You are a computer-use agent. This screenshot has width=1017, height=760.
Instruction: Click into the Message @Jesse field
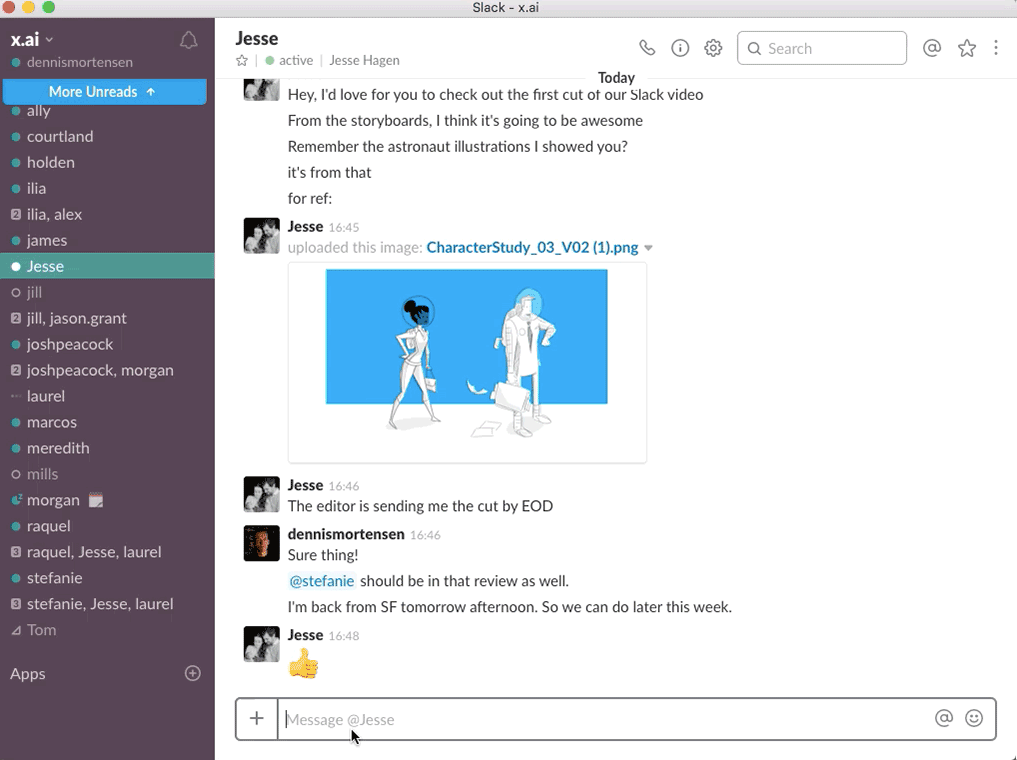pyautogui.click(x=603, y=719)
